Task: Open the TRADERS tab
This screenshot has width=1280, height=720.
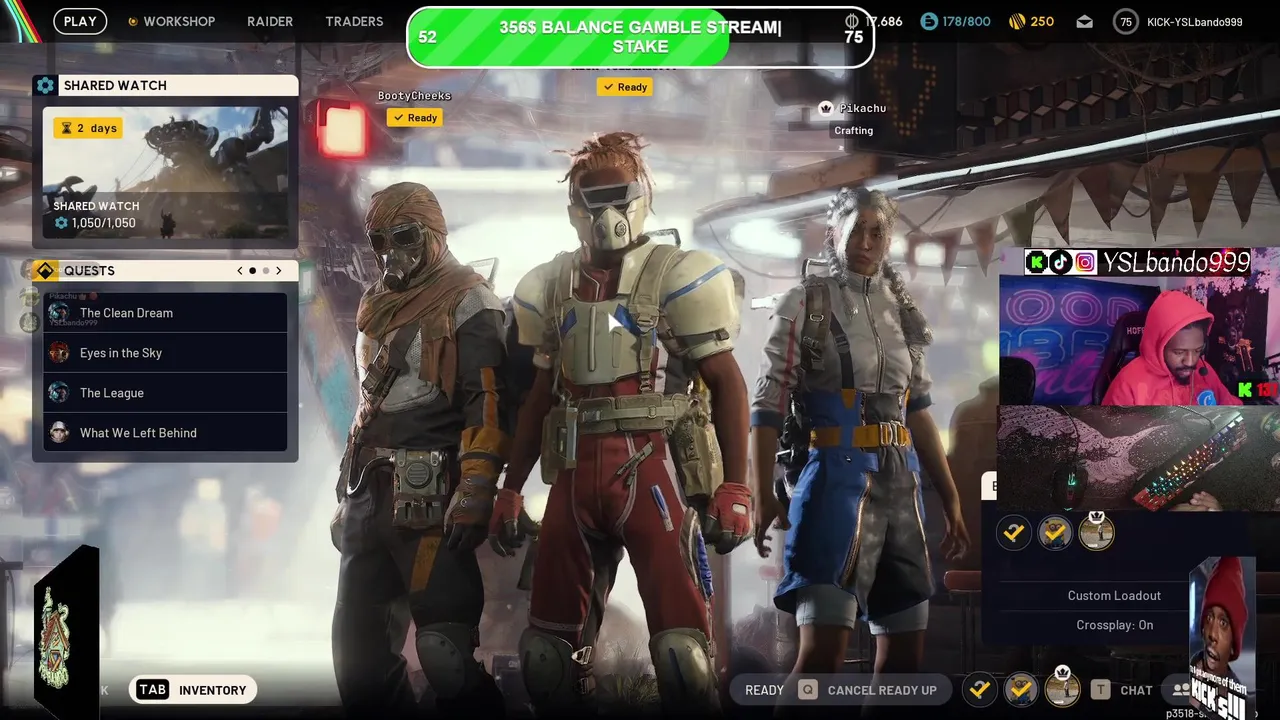Action: (354, 21)
